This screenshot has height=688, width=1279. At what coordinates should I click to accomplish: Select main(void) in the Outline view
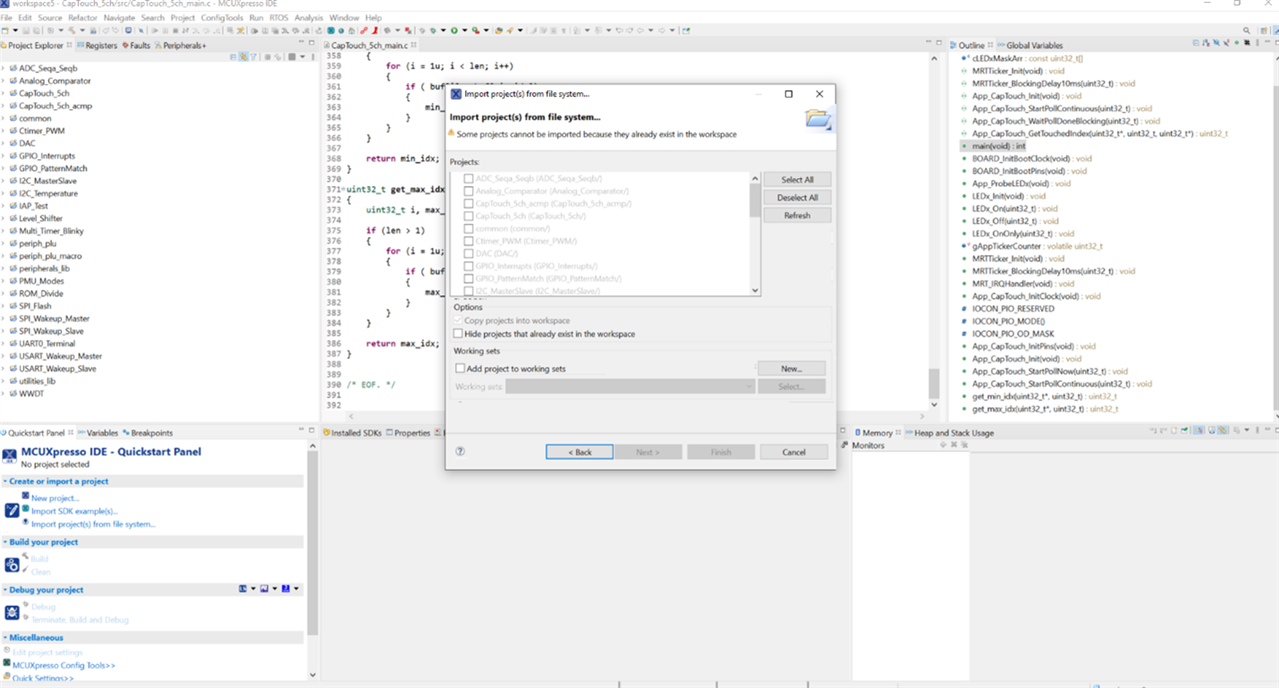[999, 146]
